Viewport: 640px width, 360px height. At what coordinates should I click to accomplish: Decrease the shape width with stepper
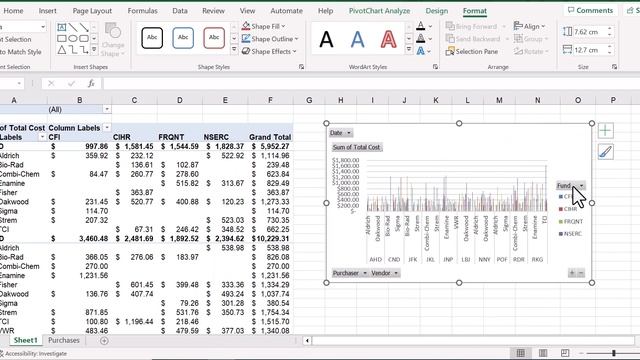(609, 53)
